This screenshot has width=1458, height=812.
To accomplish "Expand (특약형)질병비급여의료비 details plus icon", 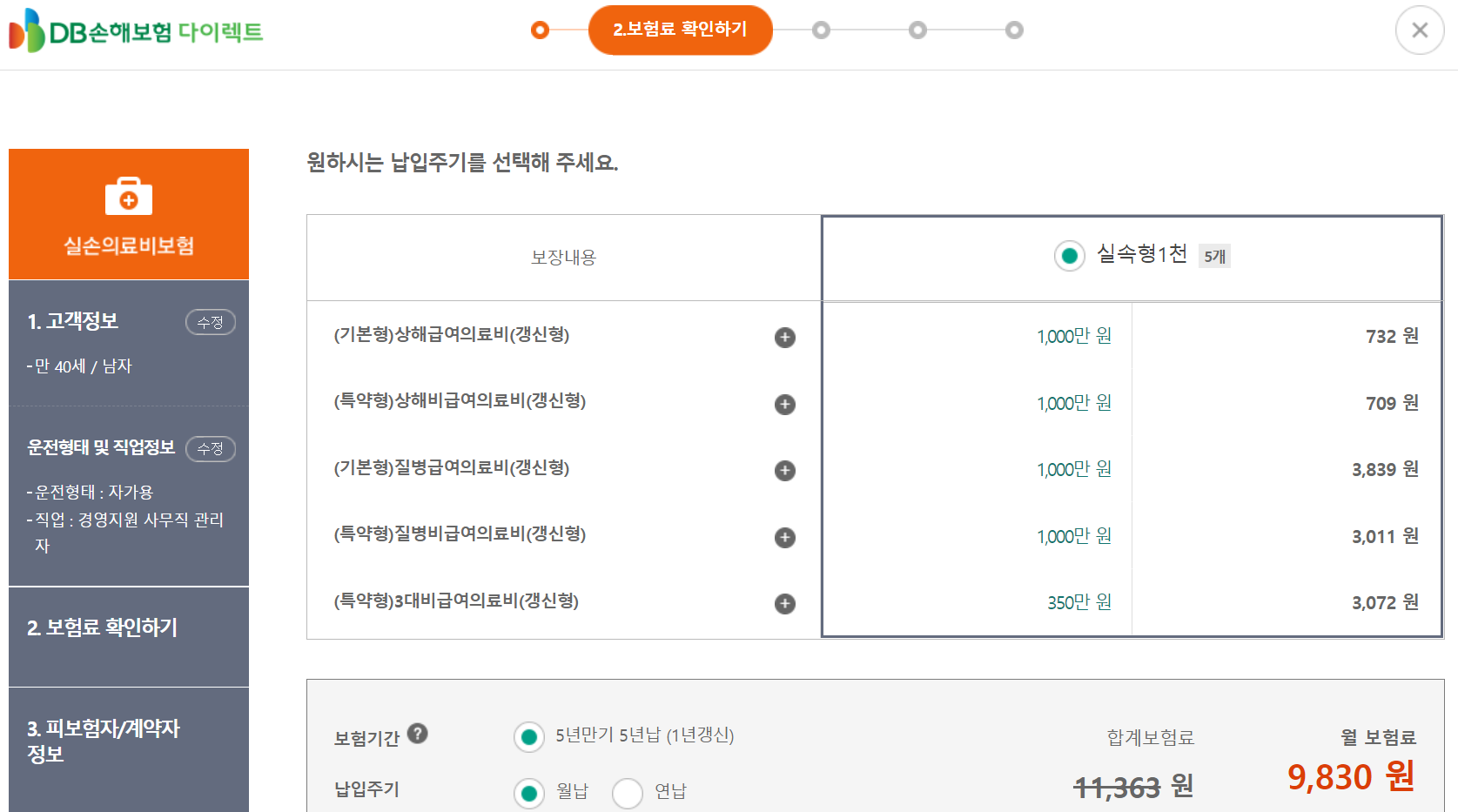I will [785, 537].
